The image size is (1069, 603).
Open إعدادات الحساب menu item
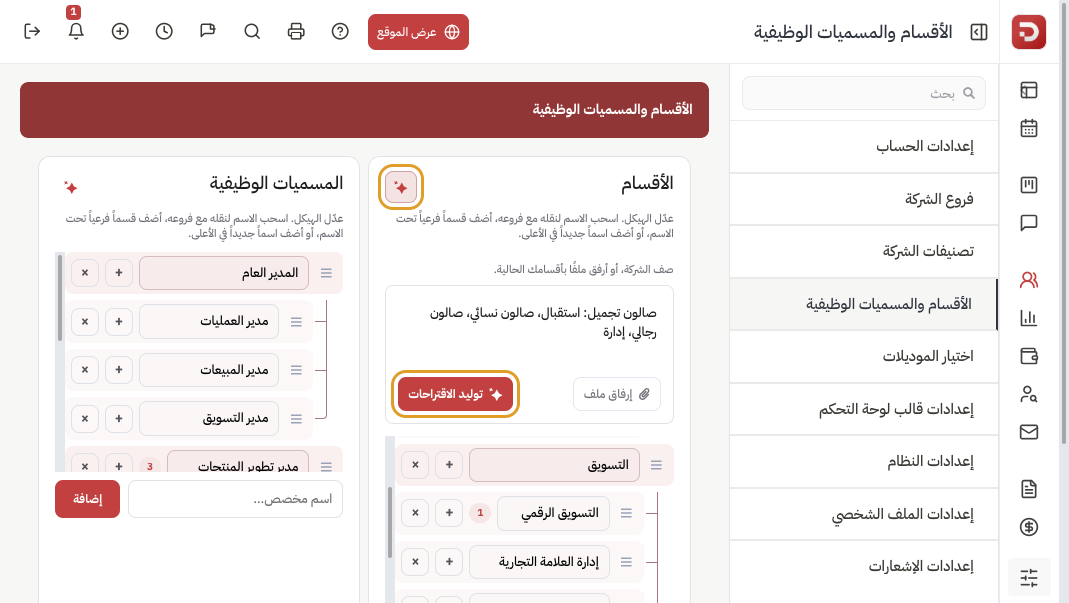click(x=864, y=147)
